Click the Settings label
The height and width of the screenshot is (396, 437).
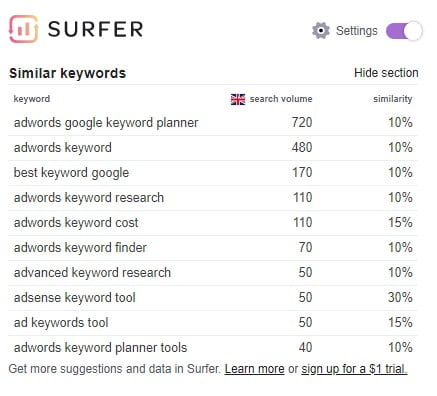[x=357, y=31]
